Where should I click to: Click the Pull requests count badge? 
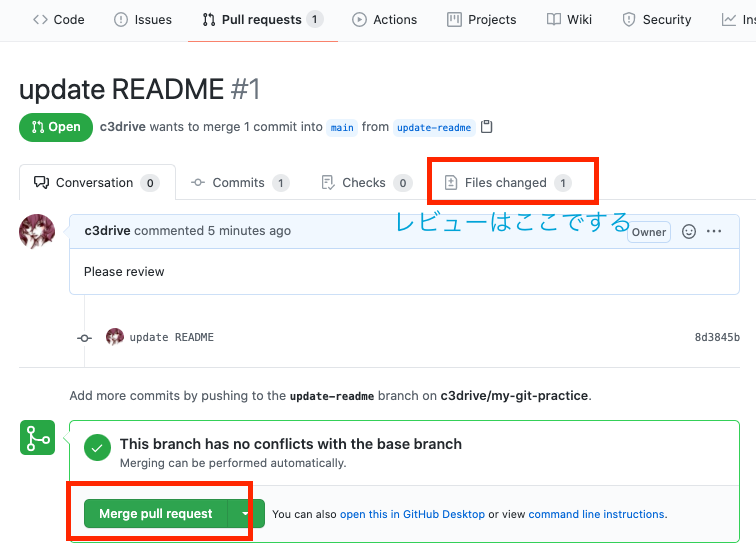pyautogui.click(x=315, y=19)
